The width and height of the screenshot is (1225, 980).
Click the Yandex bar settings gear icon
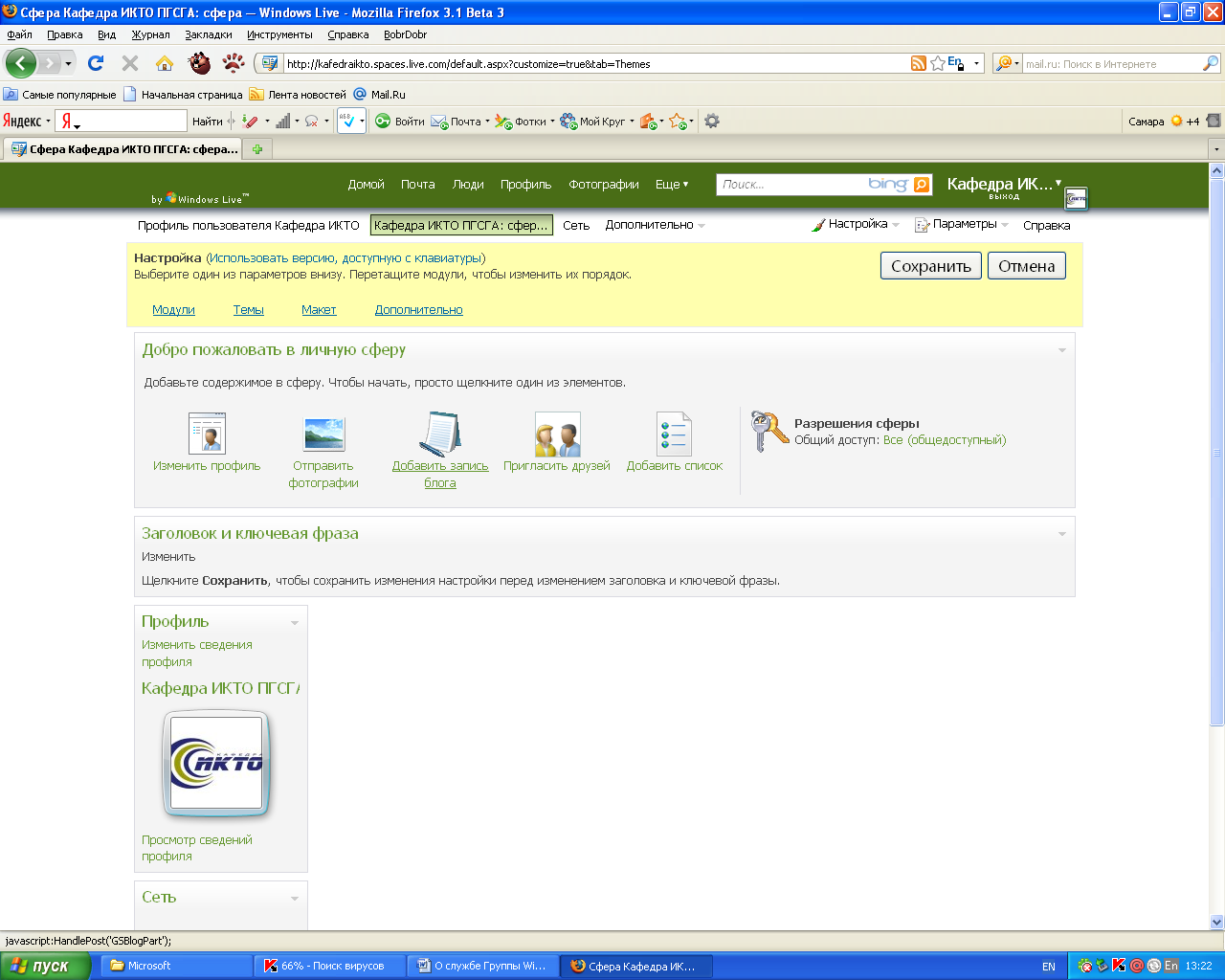point(711,121)
